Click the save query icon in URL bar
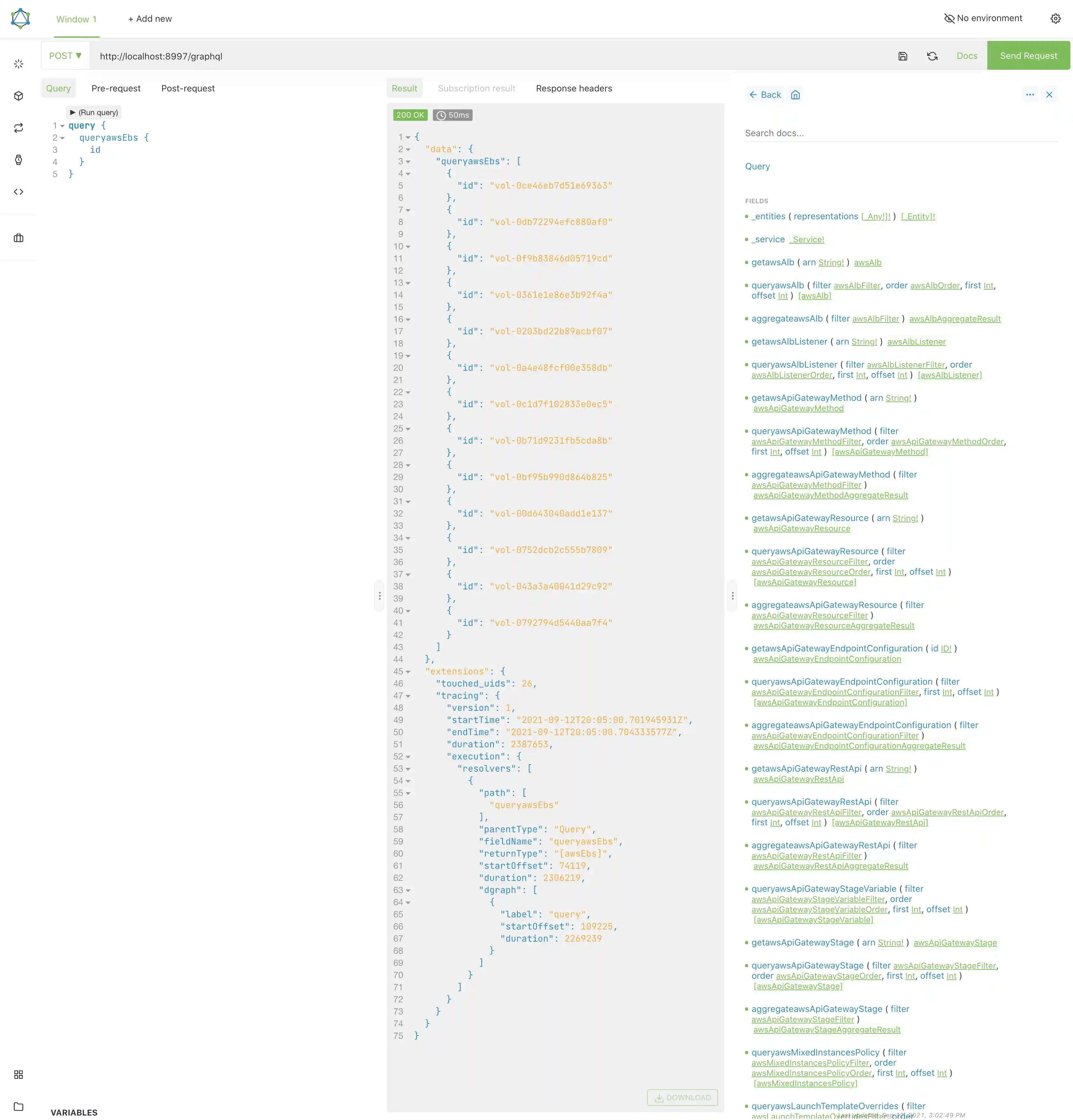 coord(903,56)
